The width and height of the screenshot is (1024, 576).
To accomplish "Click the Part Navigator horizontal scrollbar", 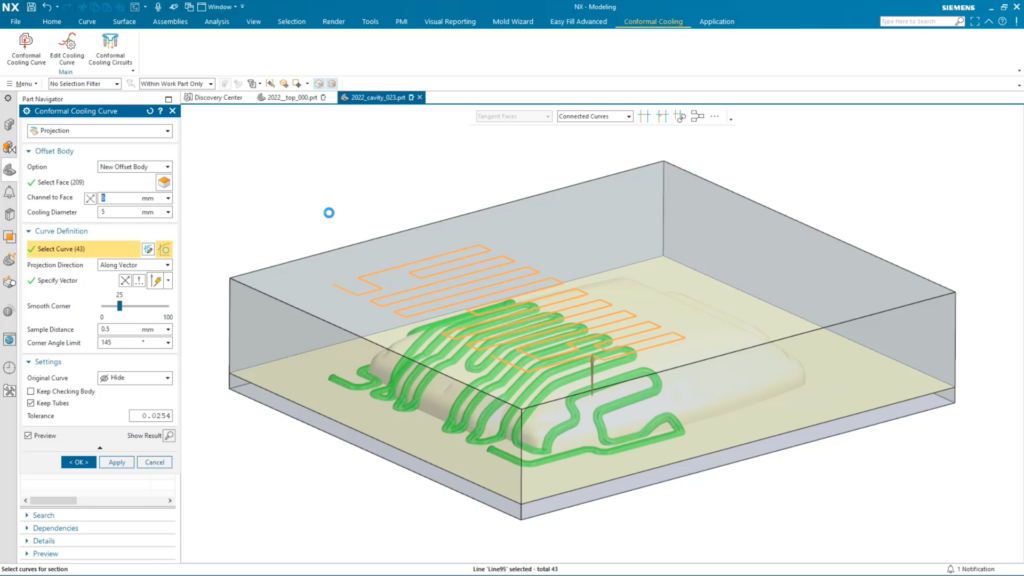I will 54,501.
